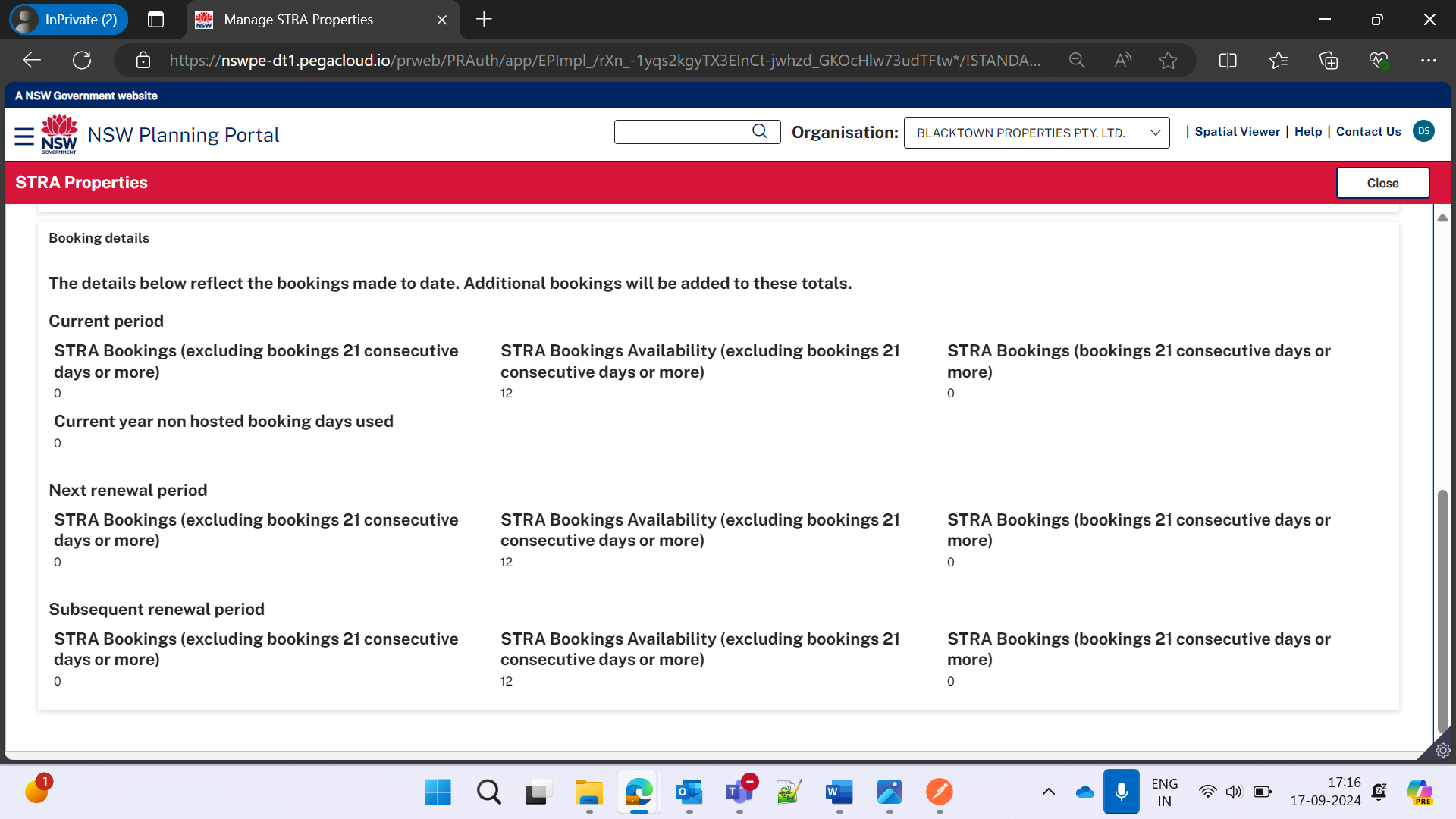Open the Contact Us link
The image size is (1456, 819).
pyautogui.click(x=1368, y=131)
